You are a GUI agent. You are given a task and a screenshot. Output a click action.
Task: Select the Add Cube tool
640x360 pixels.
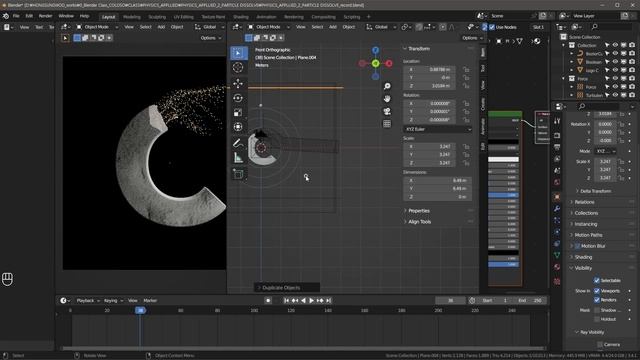point(238,174)
